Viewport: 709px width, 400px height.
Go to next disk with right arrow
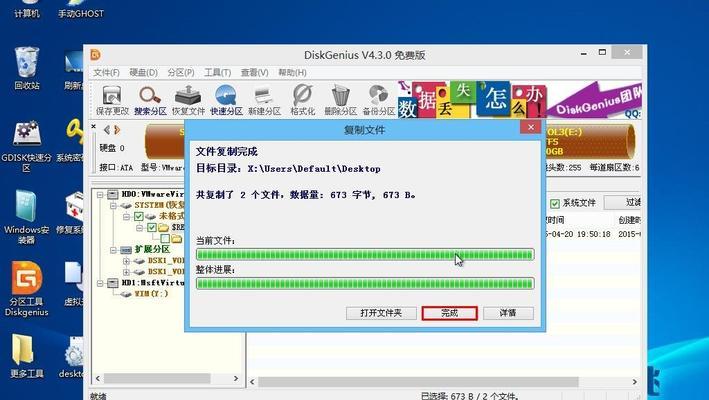point(117,130)
